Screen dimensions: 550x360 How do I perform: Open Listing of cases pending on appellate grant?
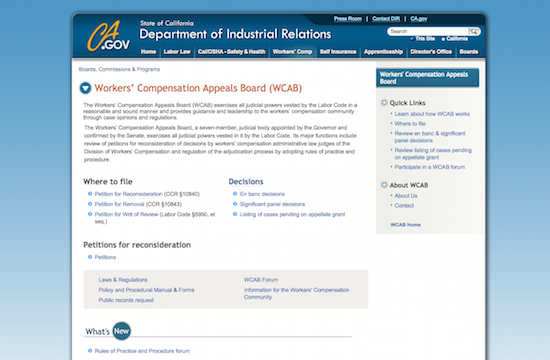click(x=293, y=214)
